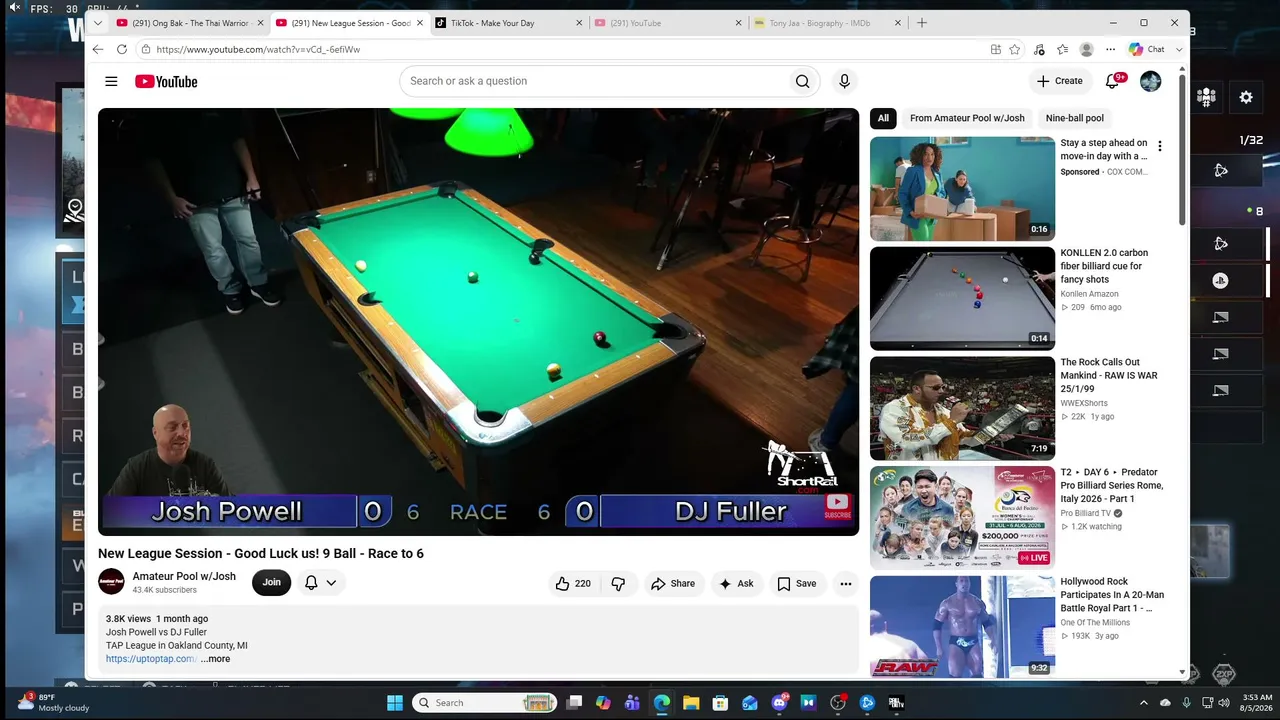Click the Ask button under the video
Screen dimensions: 1280x720
click(737, 584)
